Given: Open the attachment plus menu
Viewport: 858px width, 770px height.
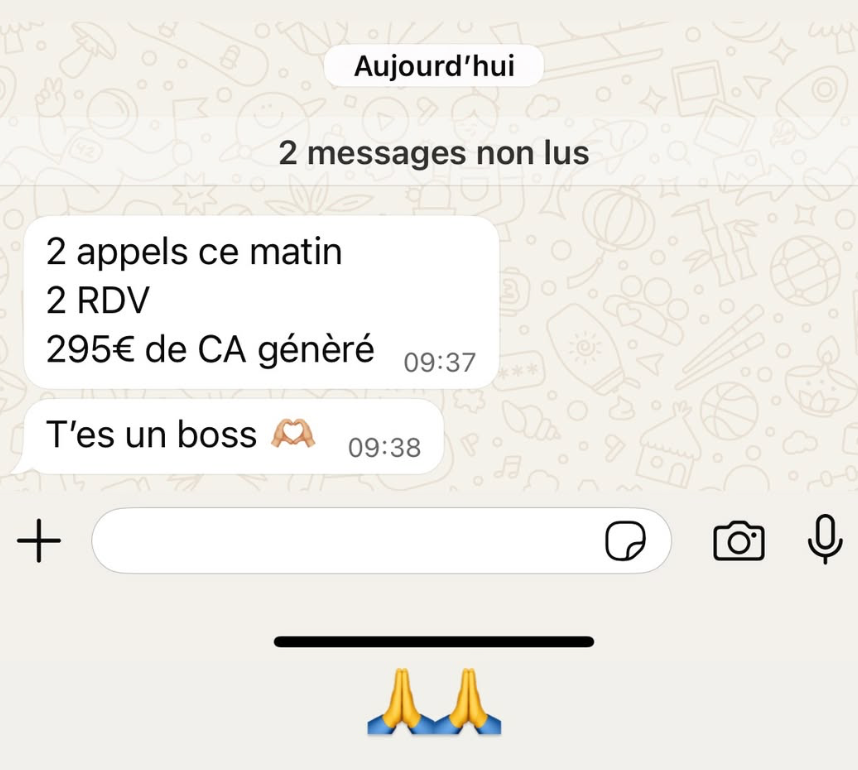Looking at the screenshot, I should pos(39,541).
